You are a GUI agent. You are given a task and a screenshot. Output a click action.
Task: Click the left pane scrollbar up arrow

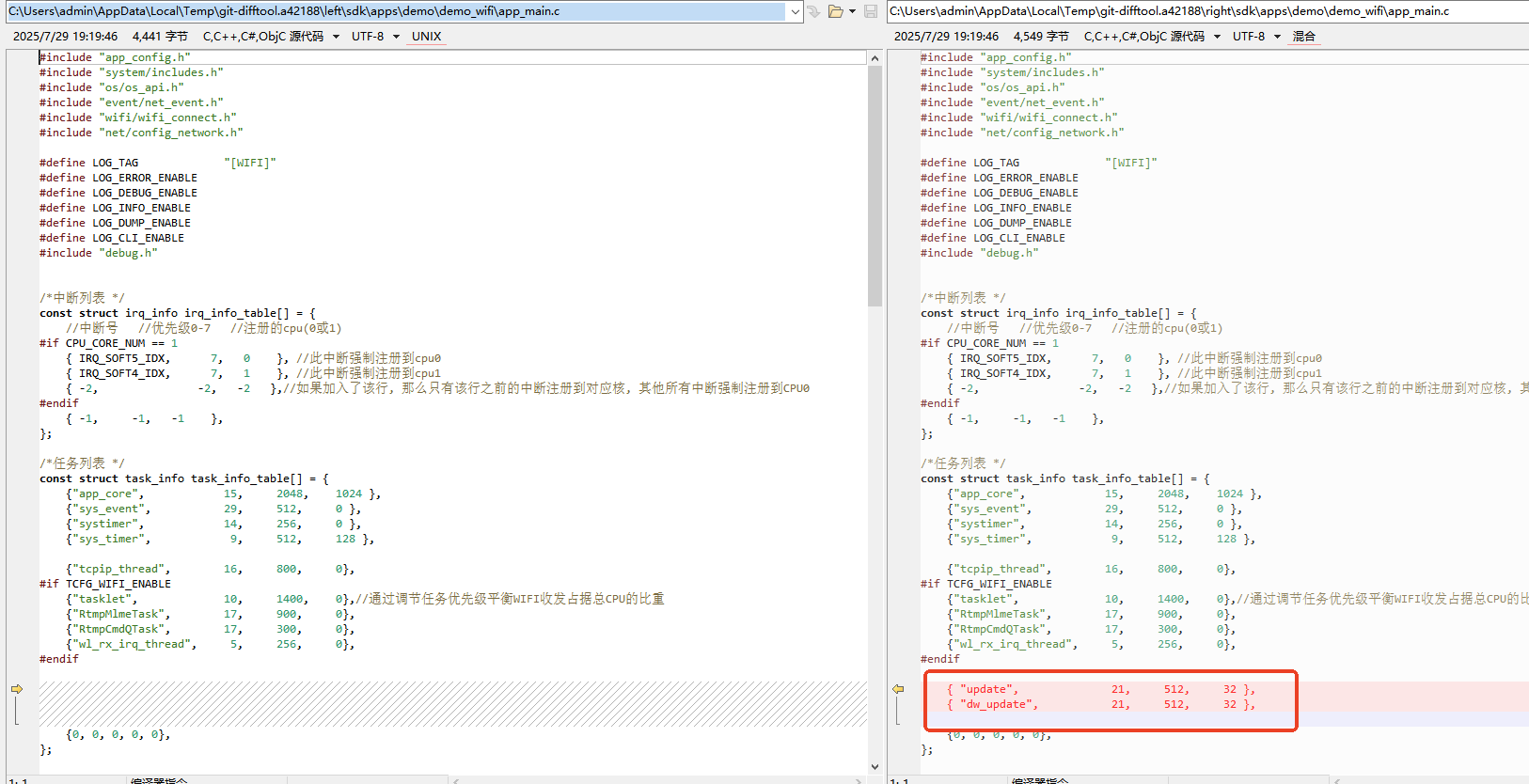coord(875,58)
